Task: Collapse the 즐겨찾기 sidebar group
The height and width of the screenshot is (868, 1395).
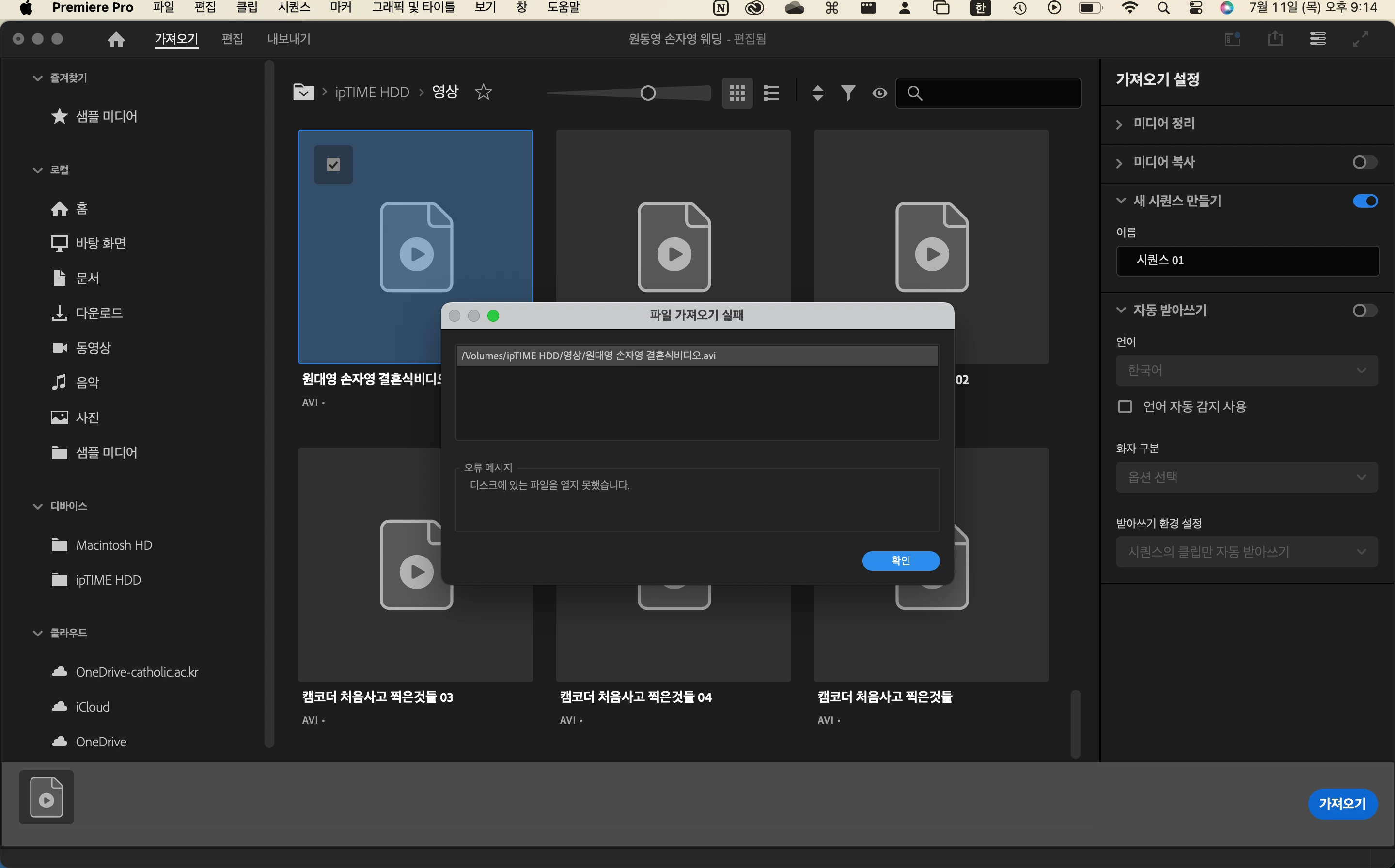Action: click(38, 78)
